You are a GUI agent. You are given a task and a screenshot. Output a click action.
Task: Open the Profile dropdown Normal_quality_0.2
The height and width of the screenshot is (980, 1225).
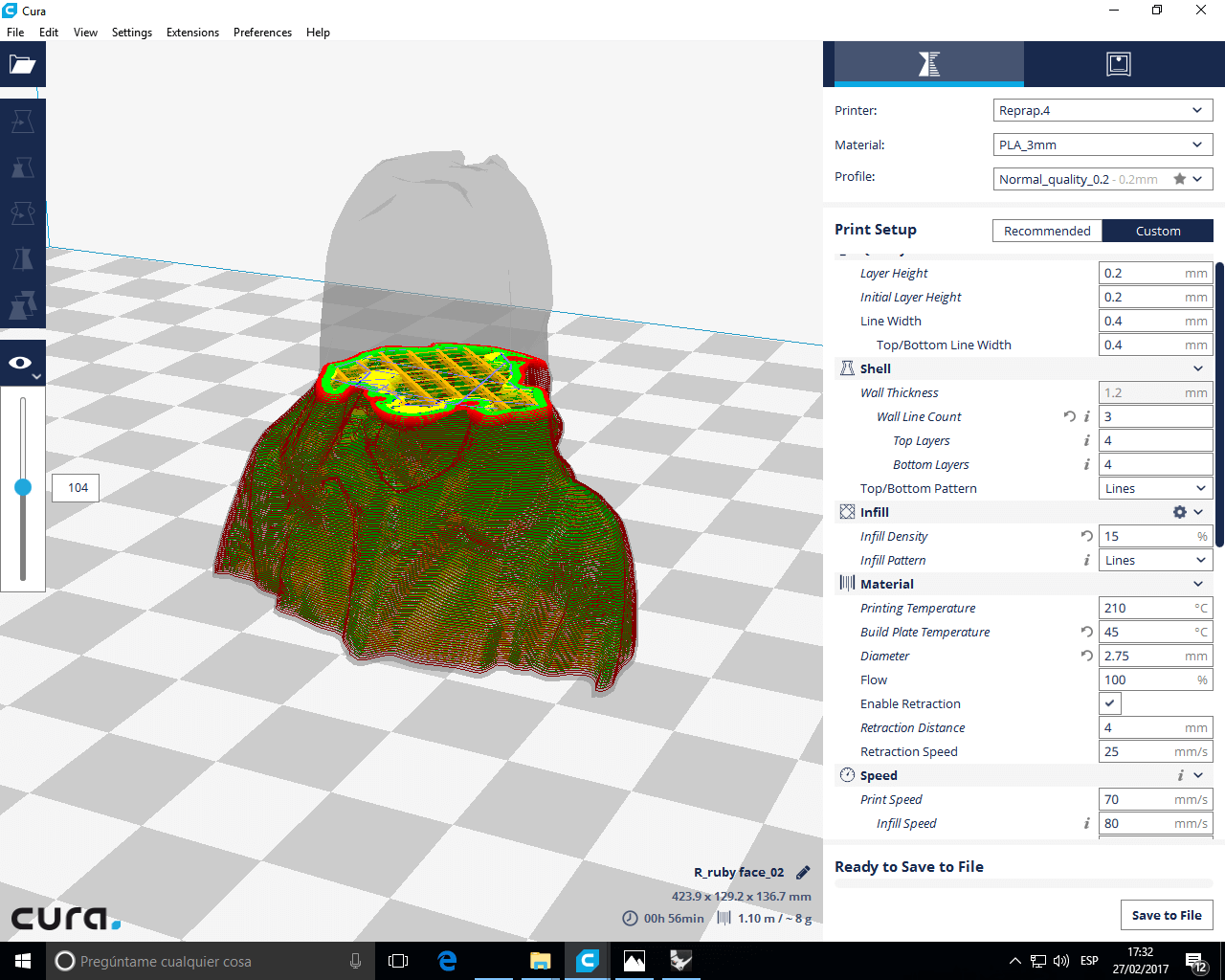(1103, 179)
